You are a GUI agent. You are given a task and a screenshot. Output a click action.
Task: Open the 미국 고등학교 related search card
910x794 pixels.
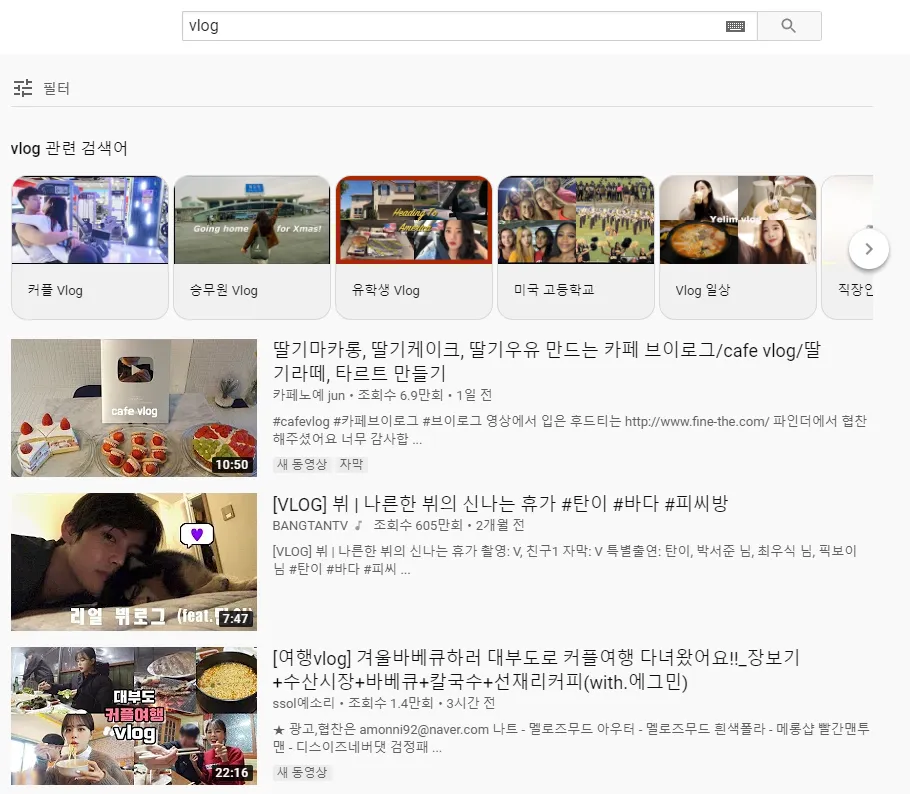point(576,247)
